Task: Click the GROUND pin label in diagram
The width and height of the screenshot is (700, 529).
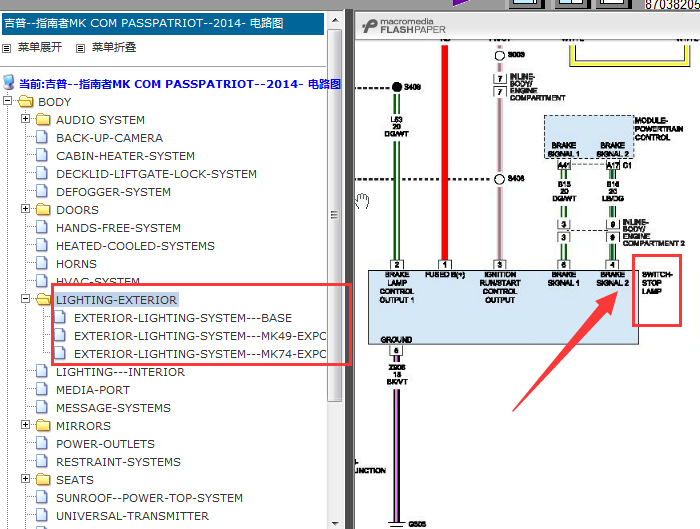Action: (396, 340)
